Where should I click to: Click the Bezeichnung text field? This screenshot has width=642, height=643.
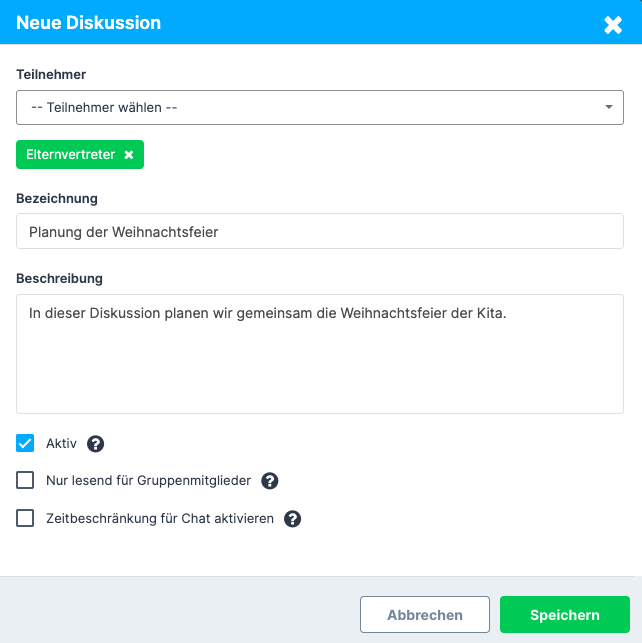320,232
